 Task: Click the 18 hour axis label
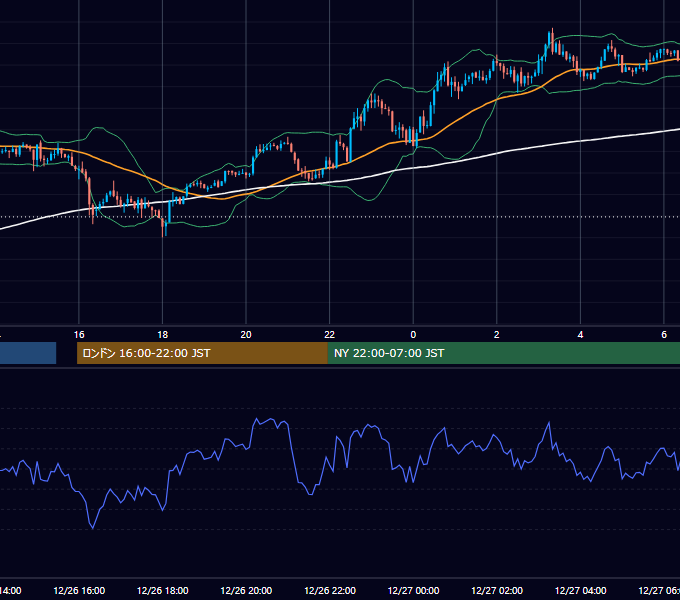162,335
